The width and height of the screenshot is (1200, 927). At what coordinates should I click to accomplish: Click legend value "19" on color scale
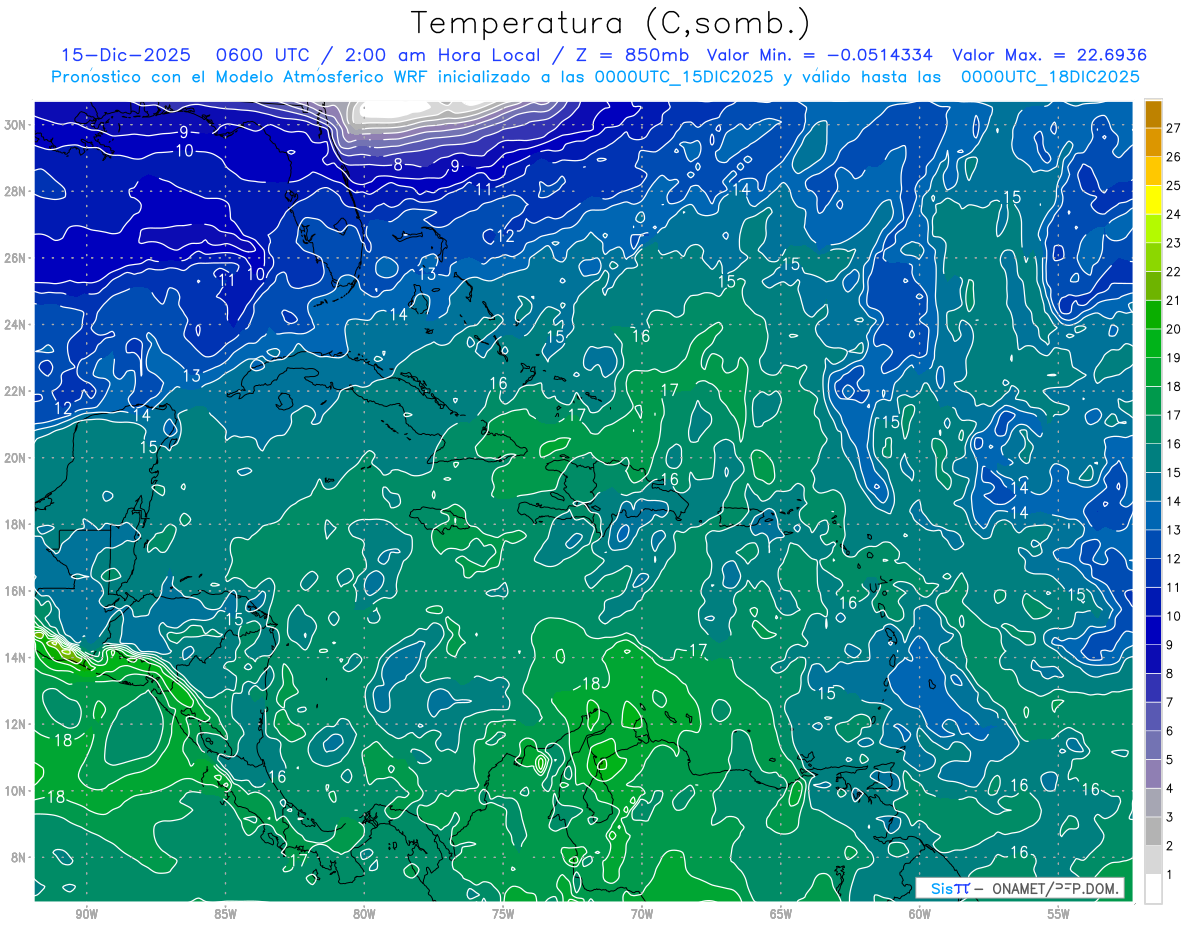point(1174,358)
